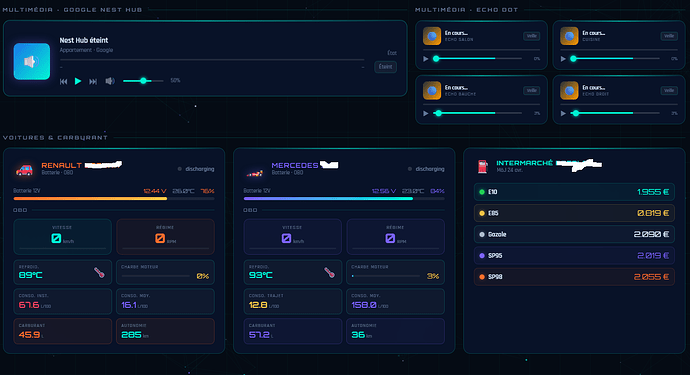Viewport: 690px width, 375px height.
Task: Set the Echo Salon volume slider
Action: (x=478, y=59)
